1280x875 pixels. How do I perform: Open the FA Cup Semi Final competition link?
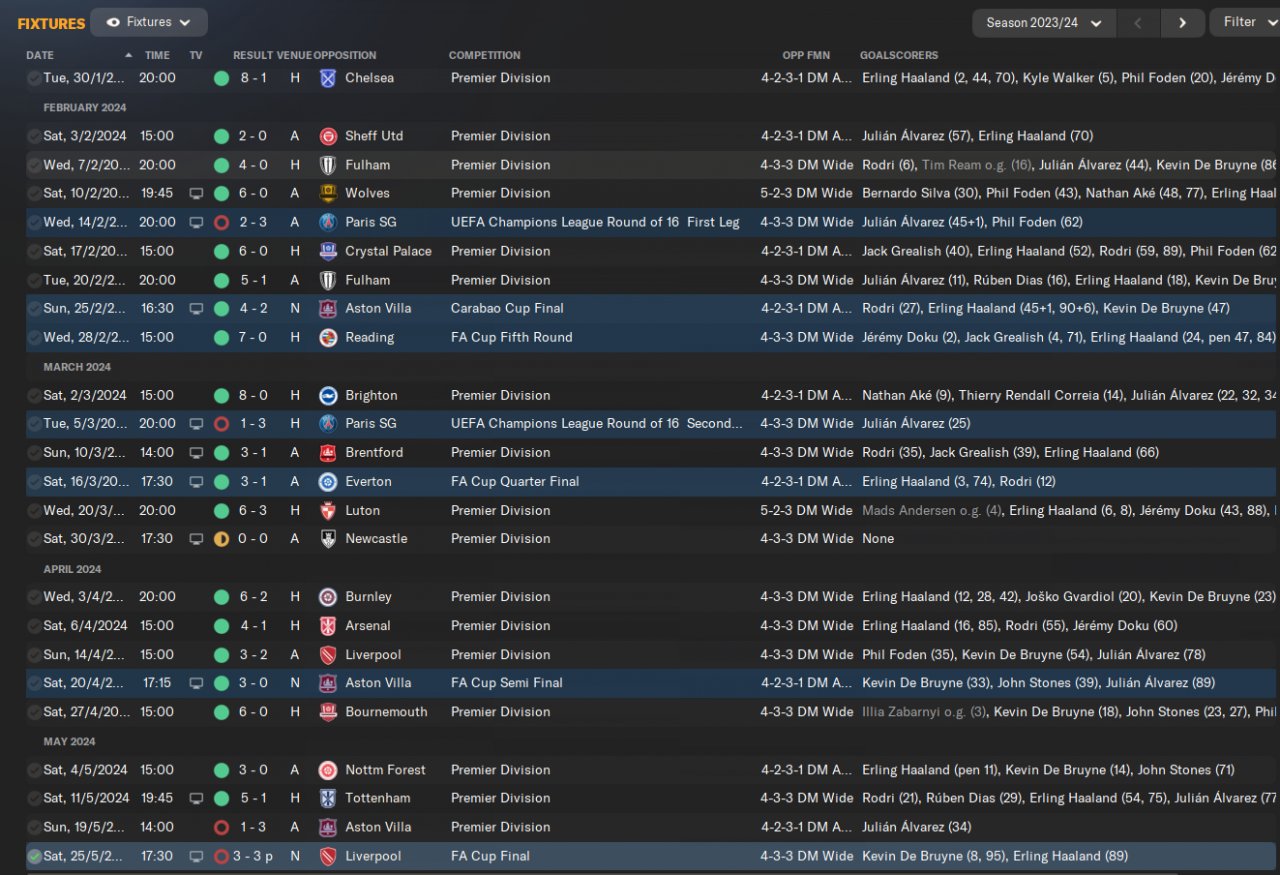coord(507,683)
